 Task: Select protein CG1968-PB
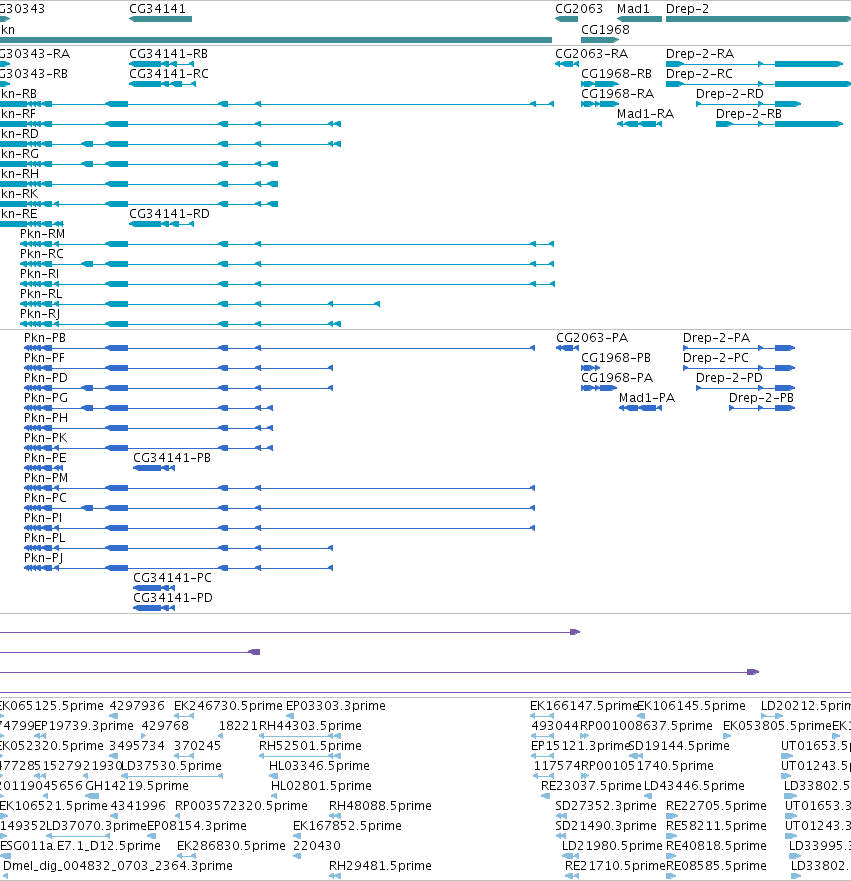pyautogui.click(x=616, y=358)
